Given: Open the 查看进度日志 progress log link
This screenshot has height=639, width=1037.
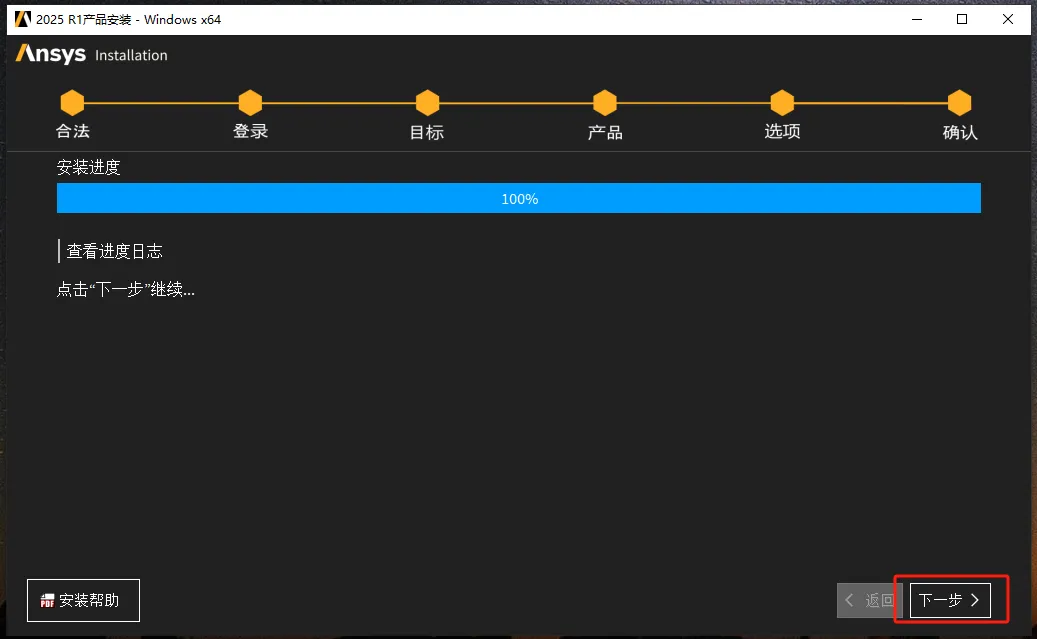Looking at the screenshot, I should (x=114, y=251).
